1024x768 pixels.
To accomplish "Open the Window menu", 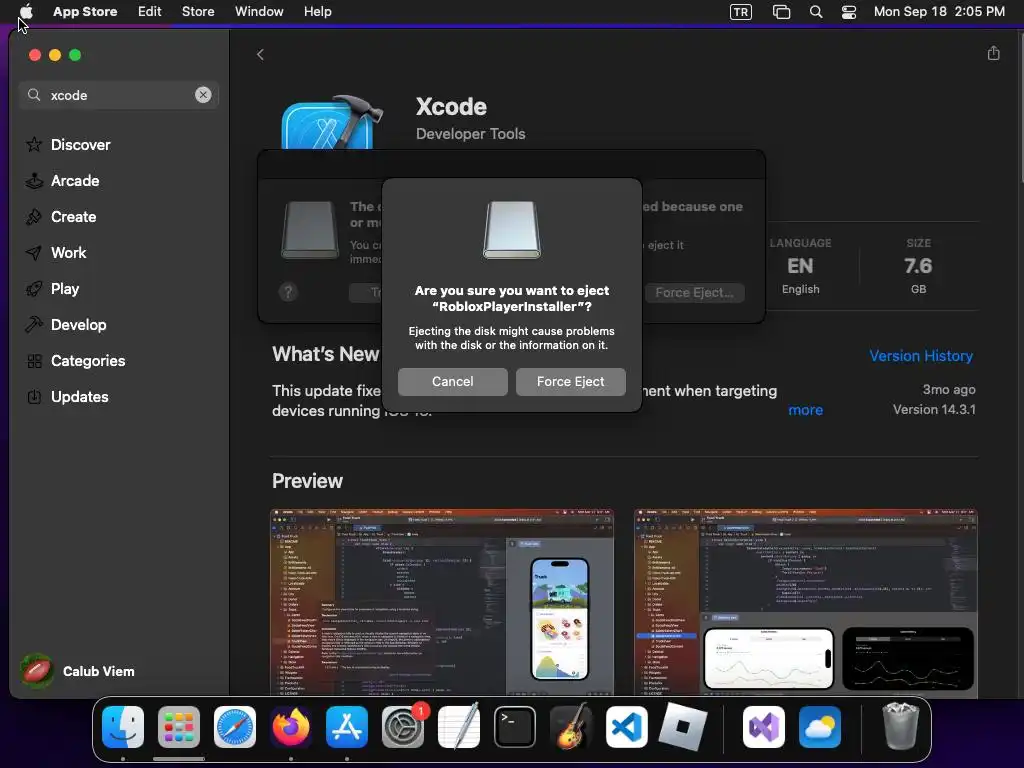I will point(259,12).
